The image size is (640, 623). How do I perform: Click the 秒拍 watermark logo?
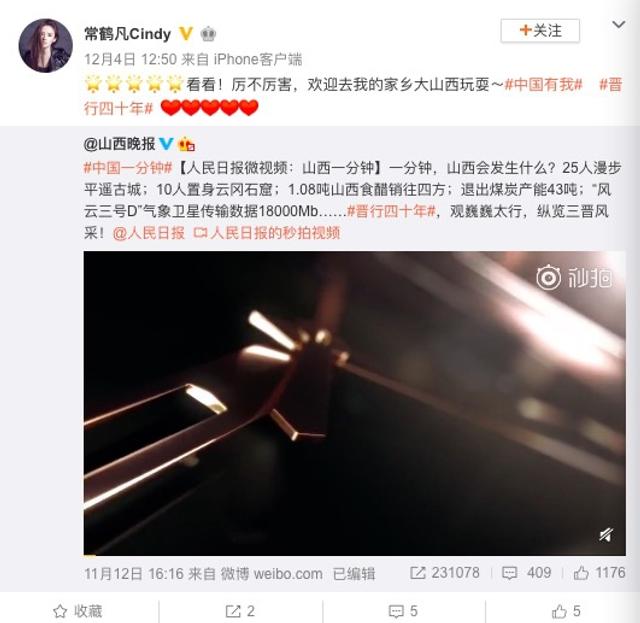pyautogui.click(x=575, y=278)
